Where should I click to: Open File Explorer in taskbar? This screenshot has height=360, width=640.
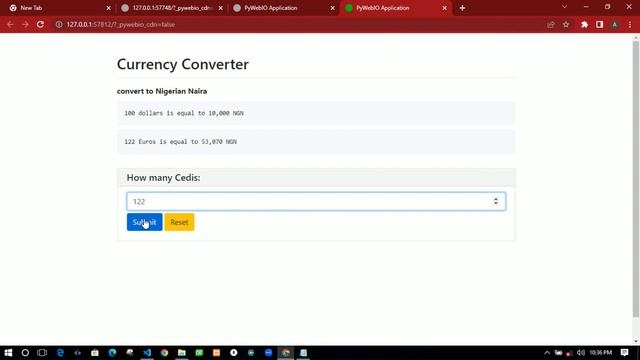tap(182, 353)
